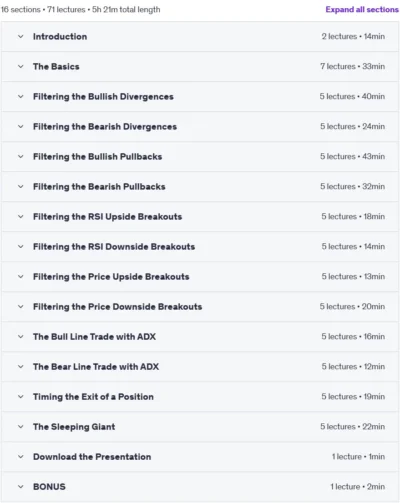
Task: Open Timing the Exit of a Position
Action: [x=200, y=397]
